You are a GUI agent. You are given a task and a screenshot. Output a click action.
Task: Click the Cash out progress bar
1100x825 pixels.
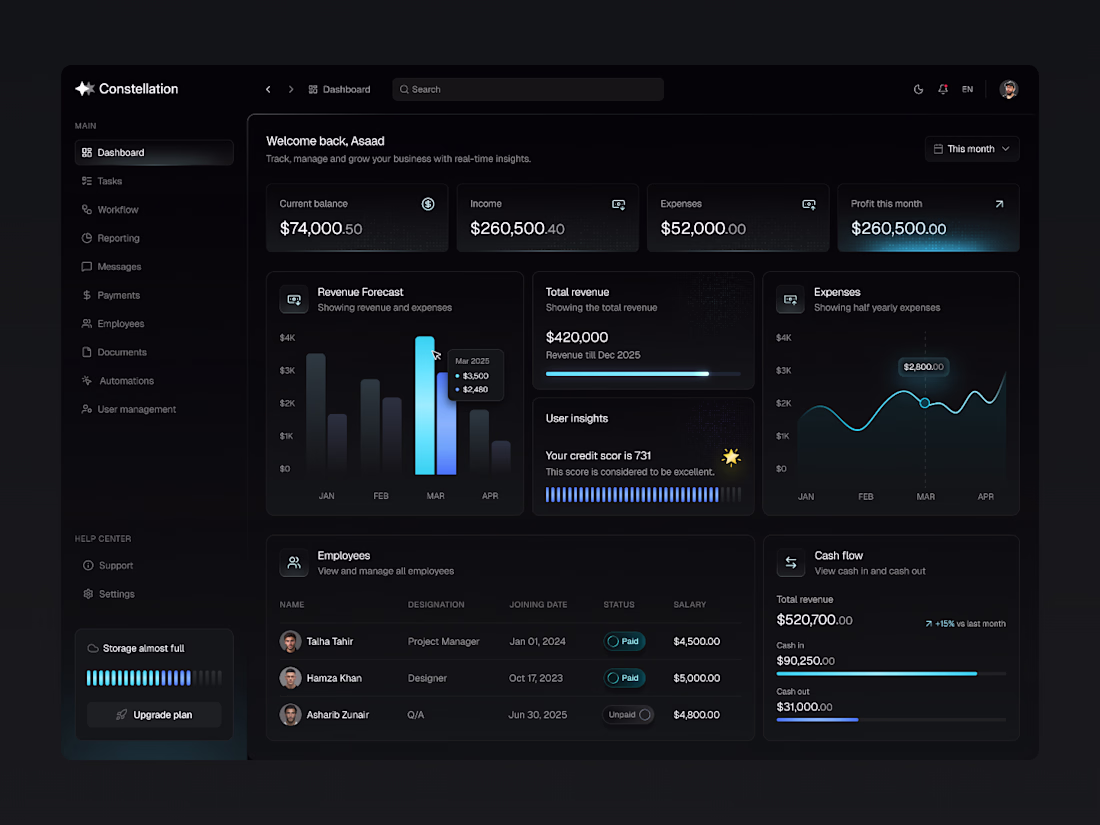click(891, 720)
